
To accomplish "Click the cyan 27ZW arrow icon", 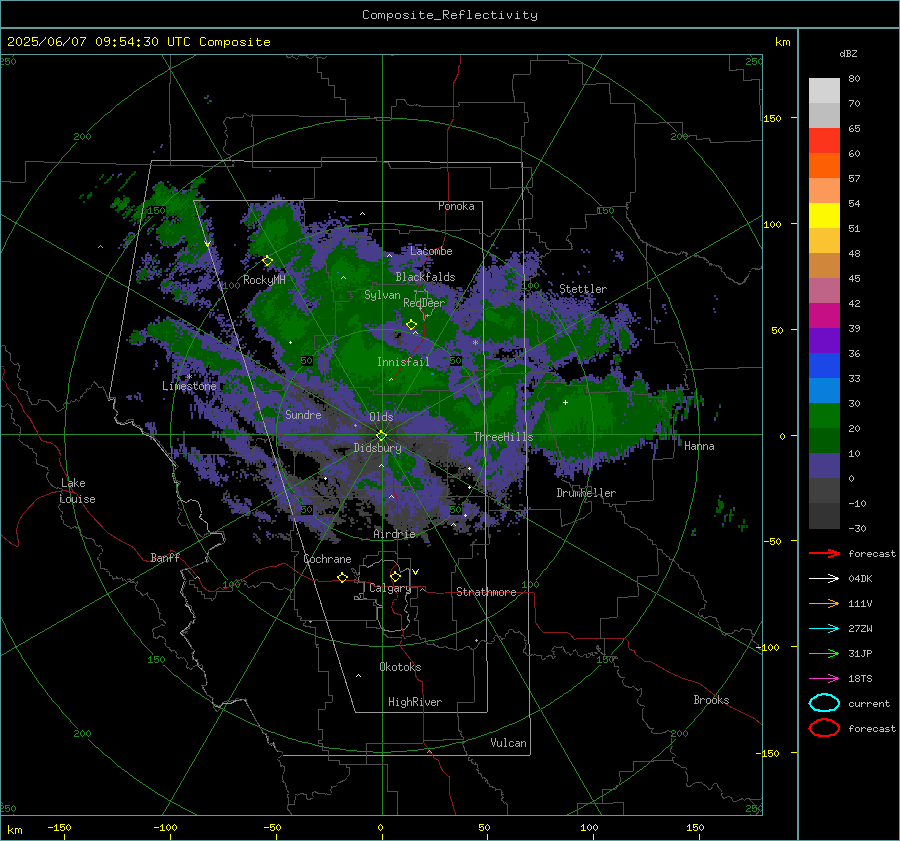I will 824,629.
